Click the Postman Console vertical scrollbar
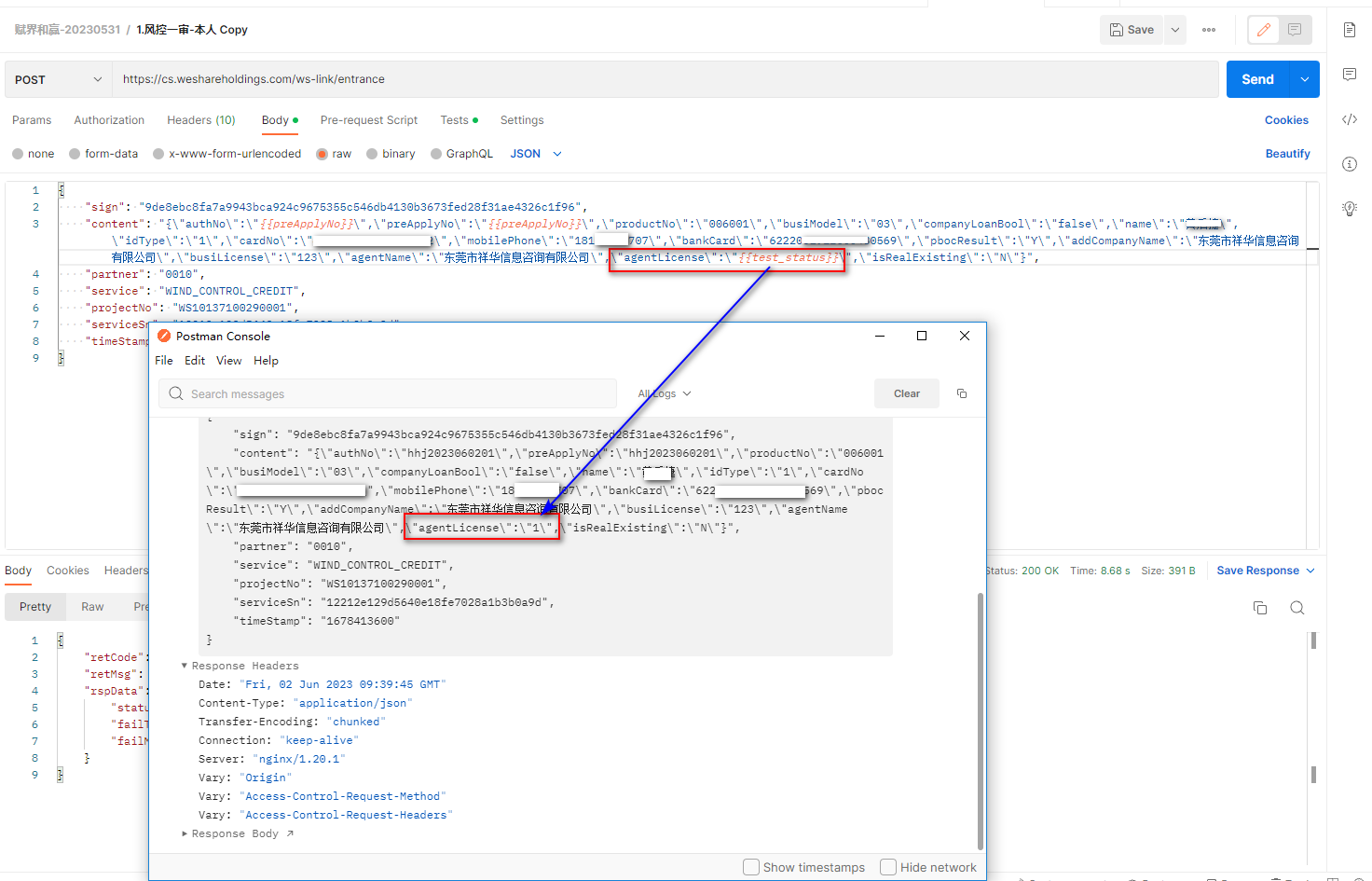The width and height of the screenshot is (1372, 881). [980, 721]
